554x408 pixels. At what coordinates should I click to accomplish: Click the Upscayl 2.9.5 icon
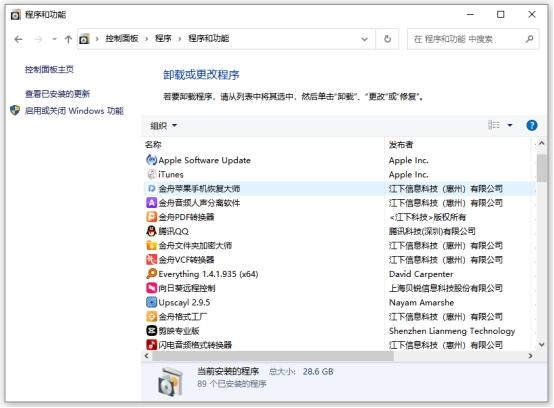coord(151,302)
